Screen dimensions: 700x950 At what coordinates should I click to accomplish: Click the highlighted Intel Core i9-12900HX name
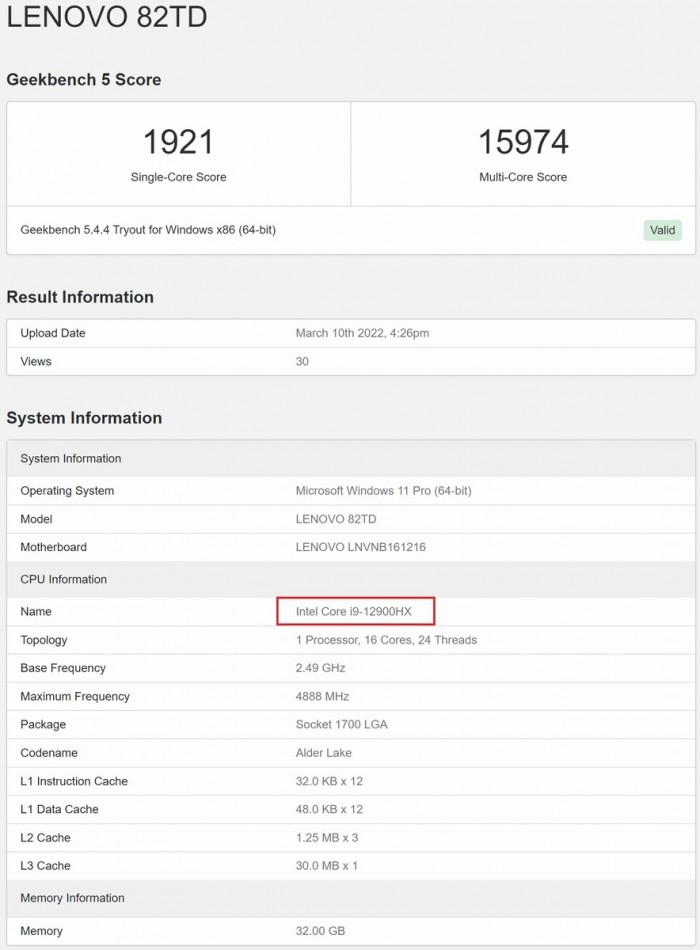tap(356, 611)
